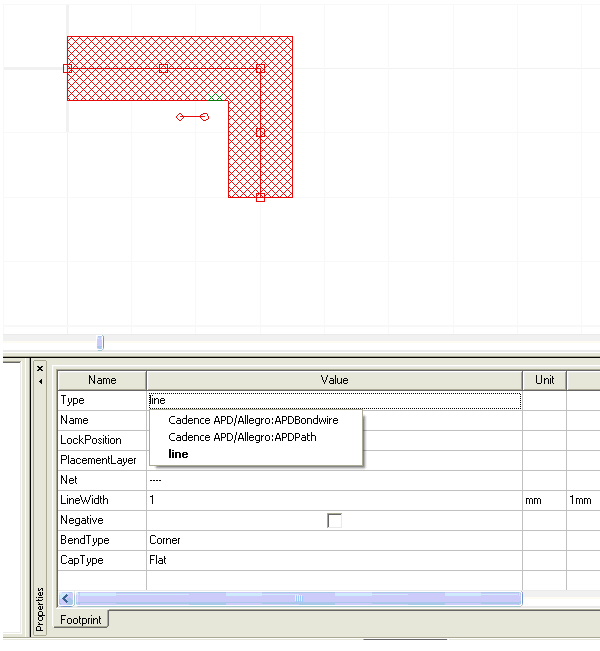Select Cadence APD/Allegro:APDBondwire from the Type list

coord(253,421)
